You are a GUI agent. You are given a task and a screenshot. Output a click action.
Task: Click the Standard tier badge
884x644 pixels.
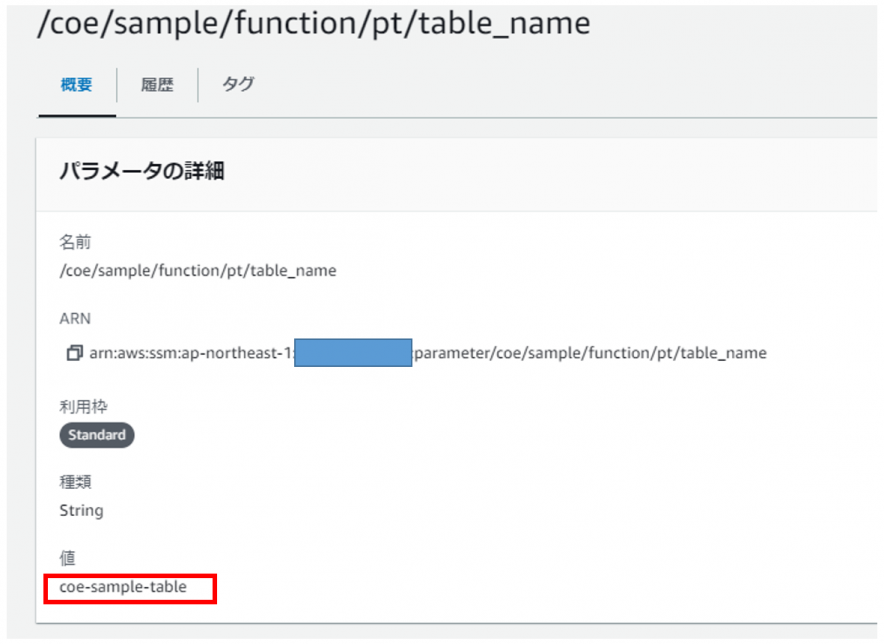[x=97, y=435]
